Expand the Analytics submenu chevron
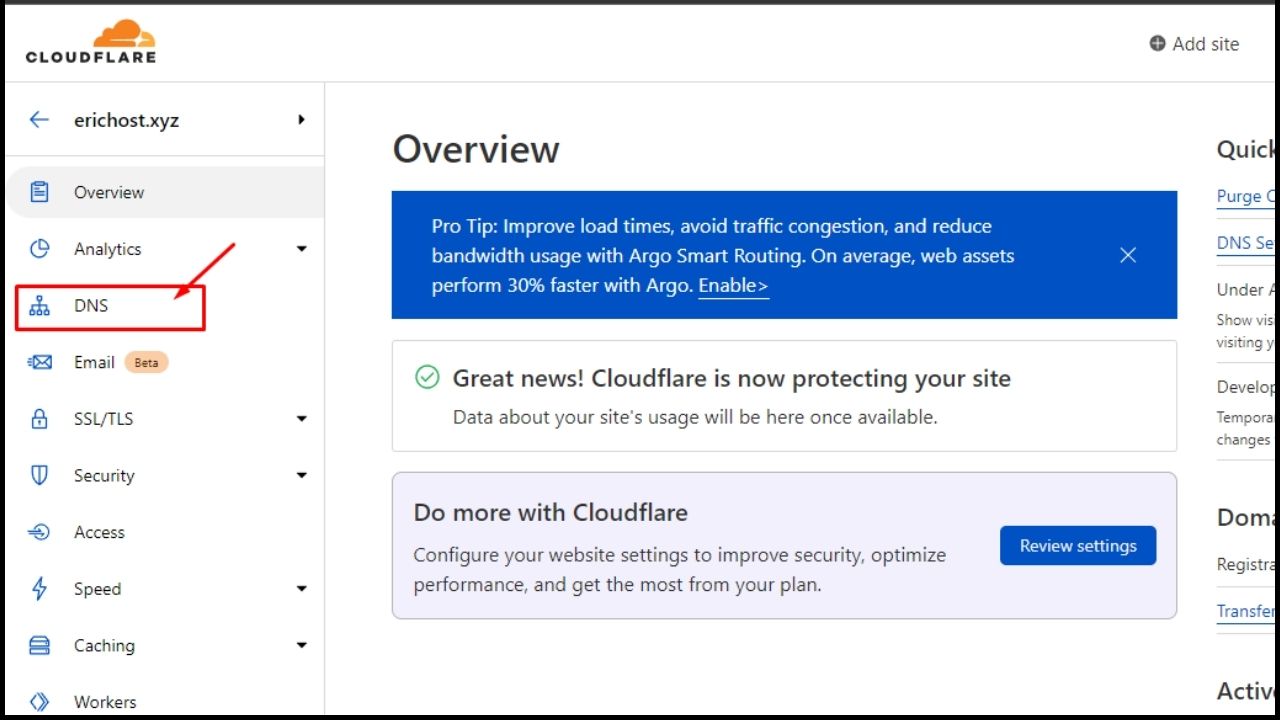1280x720 pixels. click(x=301, y=249)
